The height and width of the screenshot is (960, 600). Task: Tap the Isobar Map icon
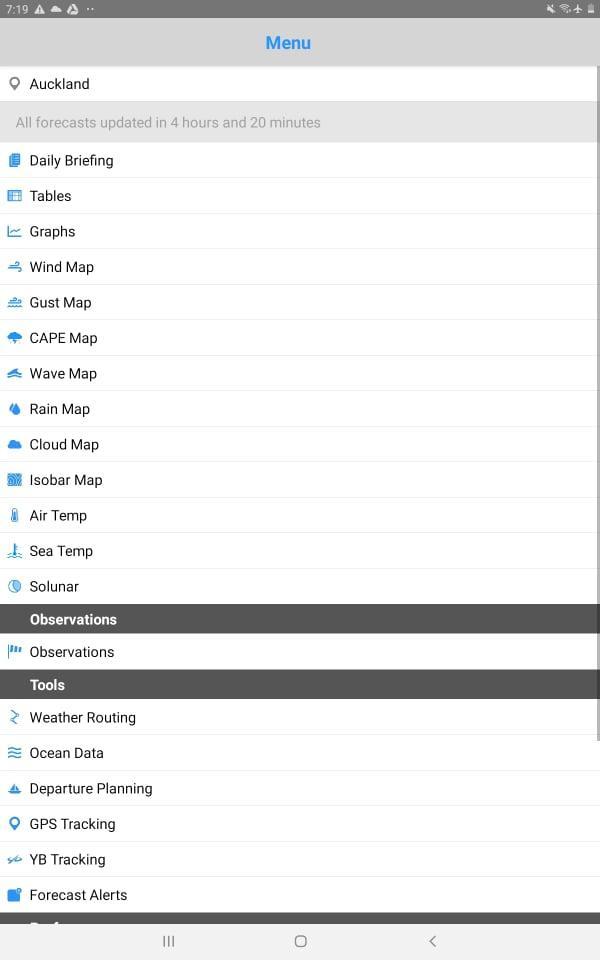pos(14,480)
